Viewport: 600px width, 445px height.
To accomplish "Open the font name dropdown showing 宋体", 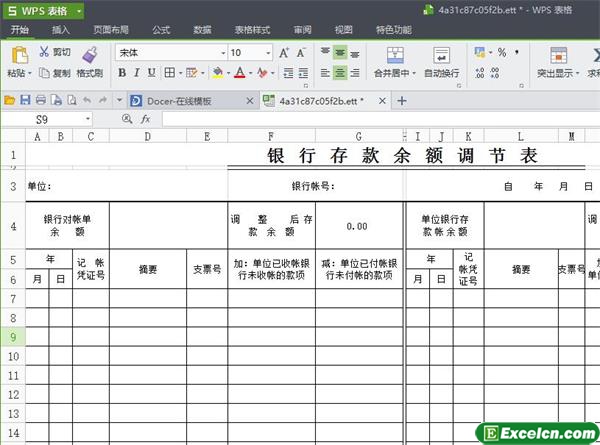I will [x=222, y=52].
